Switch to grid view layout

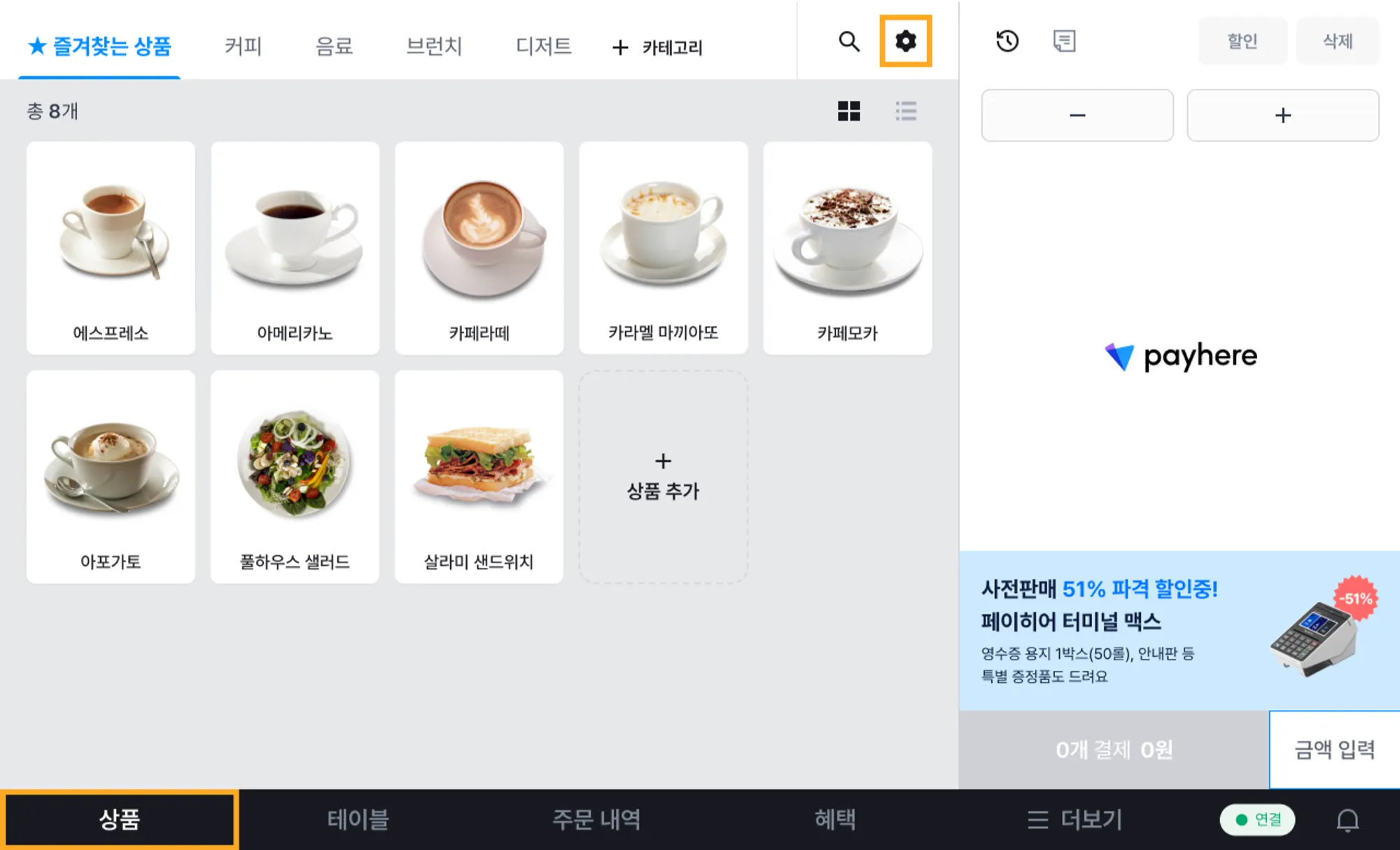pyautogui.click(x=848, y=111)
